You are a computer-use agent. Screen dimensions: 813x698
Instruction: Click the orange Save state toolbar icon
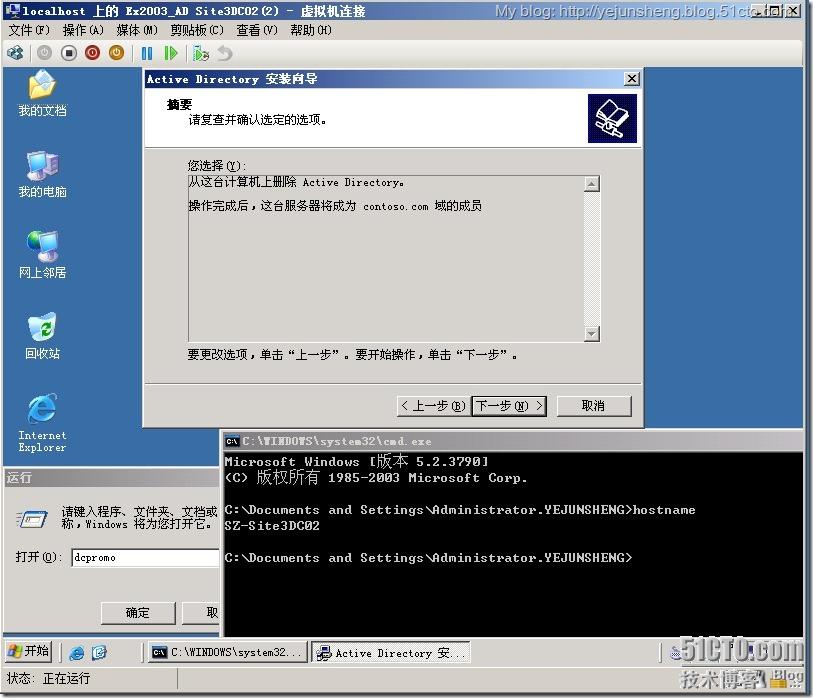116,53
